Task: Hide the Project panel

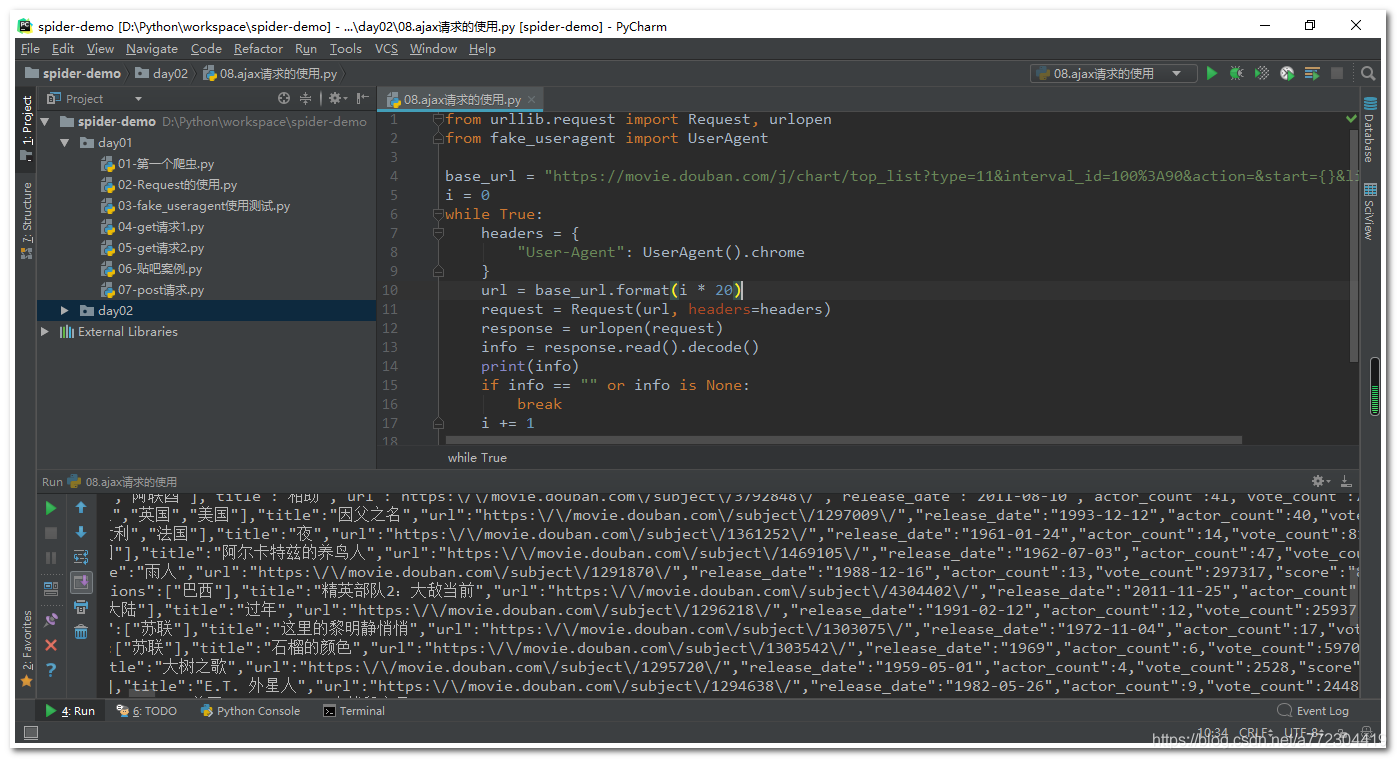Action: coord(363,98)
